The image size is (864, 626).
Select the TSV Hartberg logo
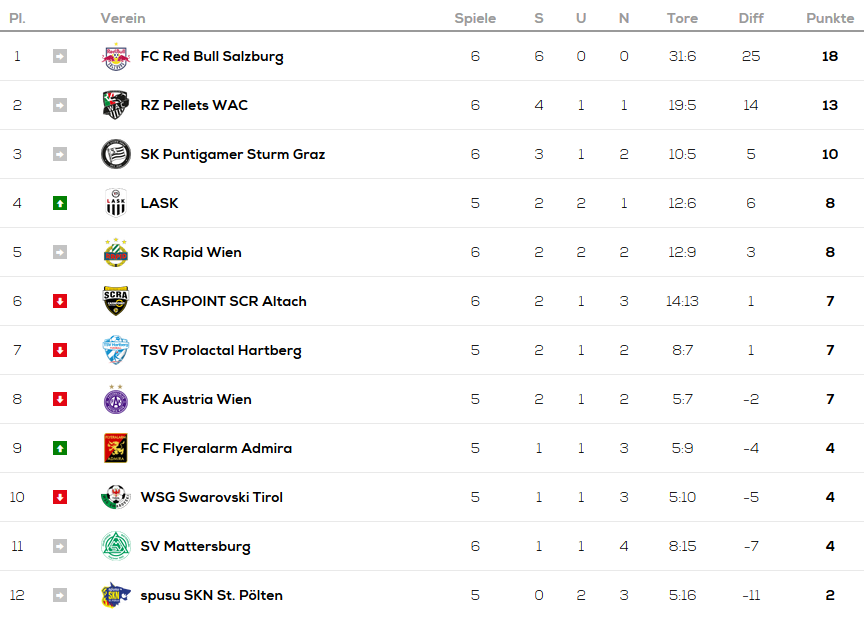tap(116, 350)
